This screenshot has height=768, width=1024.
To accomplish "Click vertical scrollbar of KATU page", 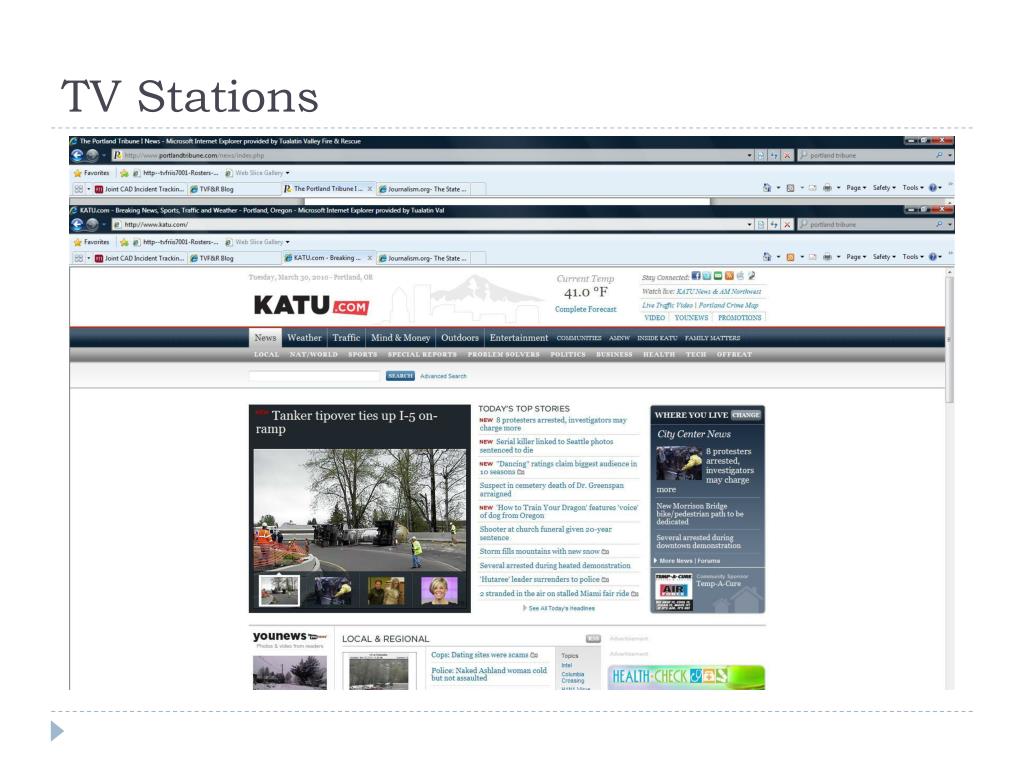I will pyautogui.click(x=950, y=340).
